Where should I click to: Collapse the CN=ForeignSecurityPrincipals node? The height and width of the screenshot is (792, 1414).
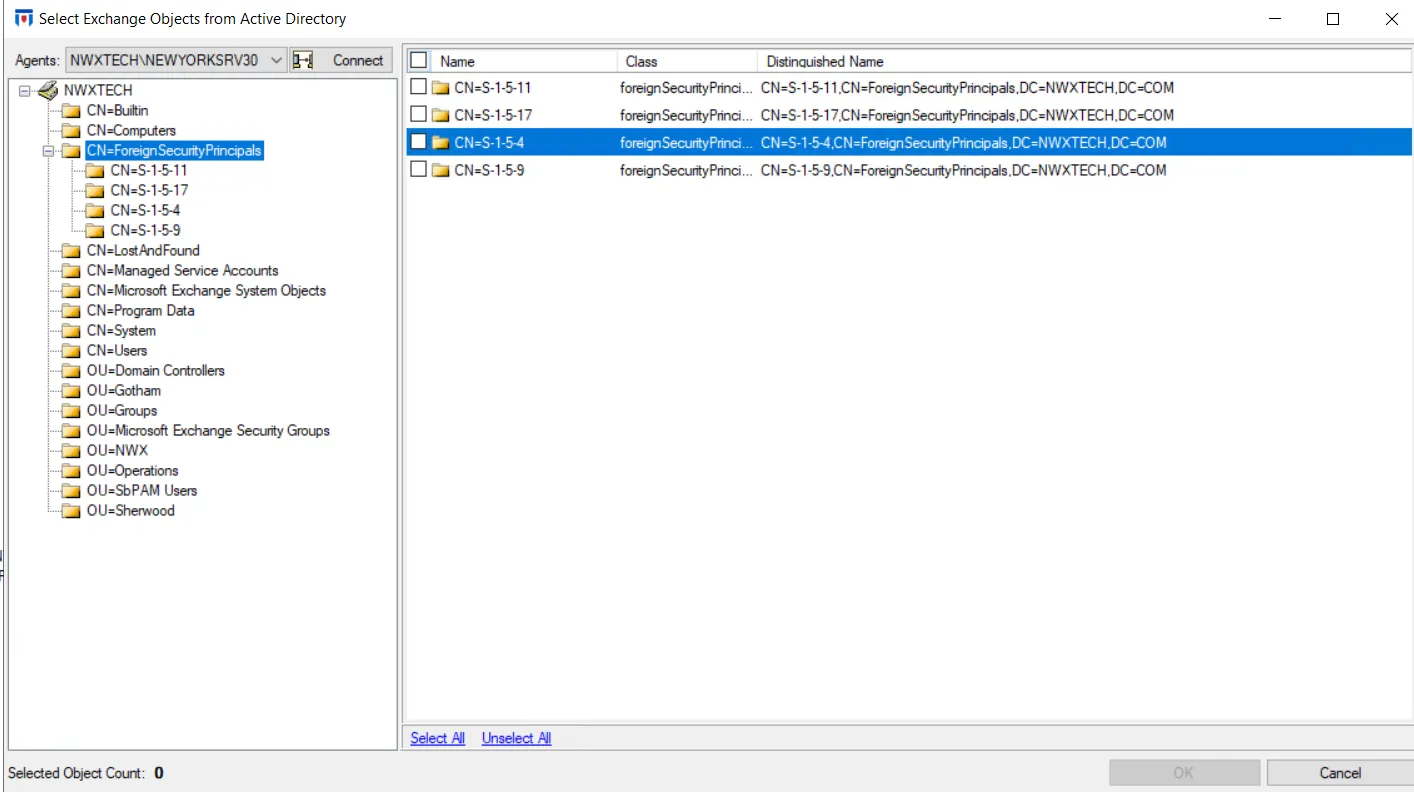click(x=48, y=151)
